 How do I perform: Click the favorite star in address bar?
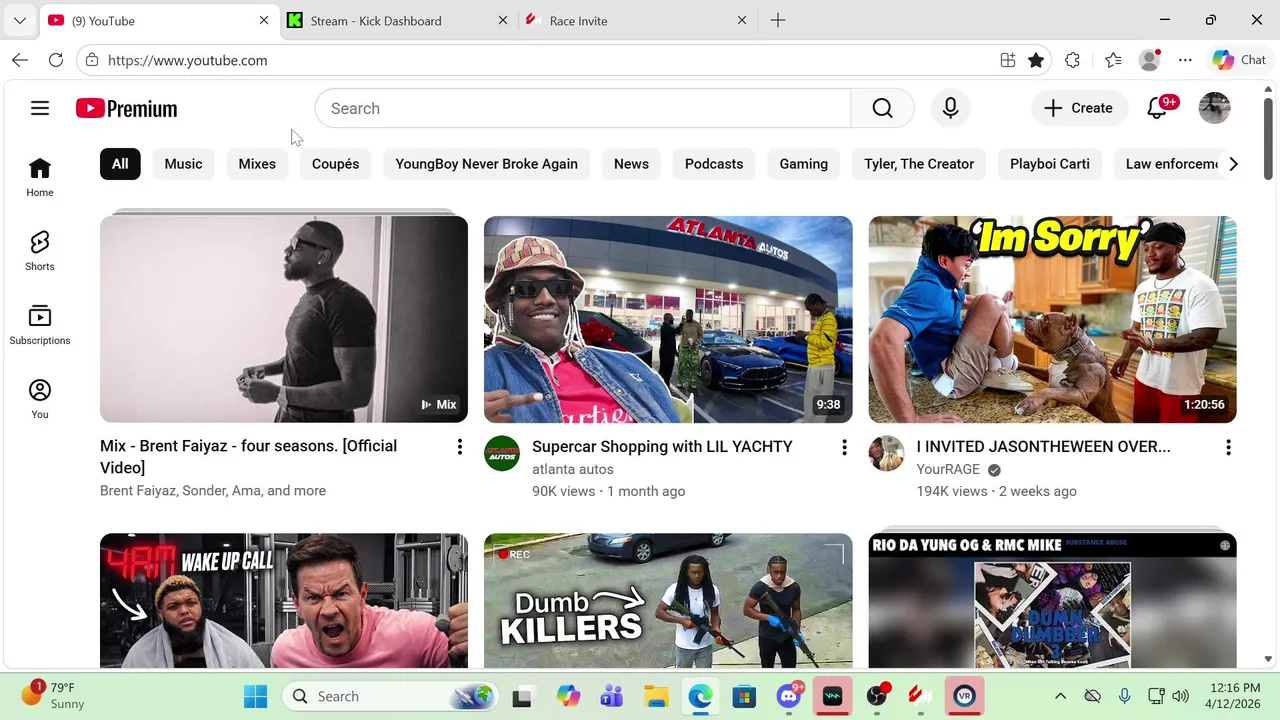coord(1036,60)
